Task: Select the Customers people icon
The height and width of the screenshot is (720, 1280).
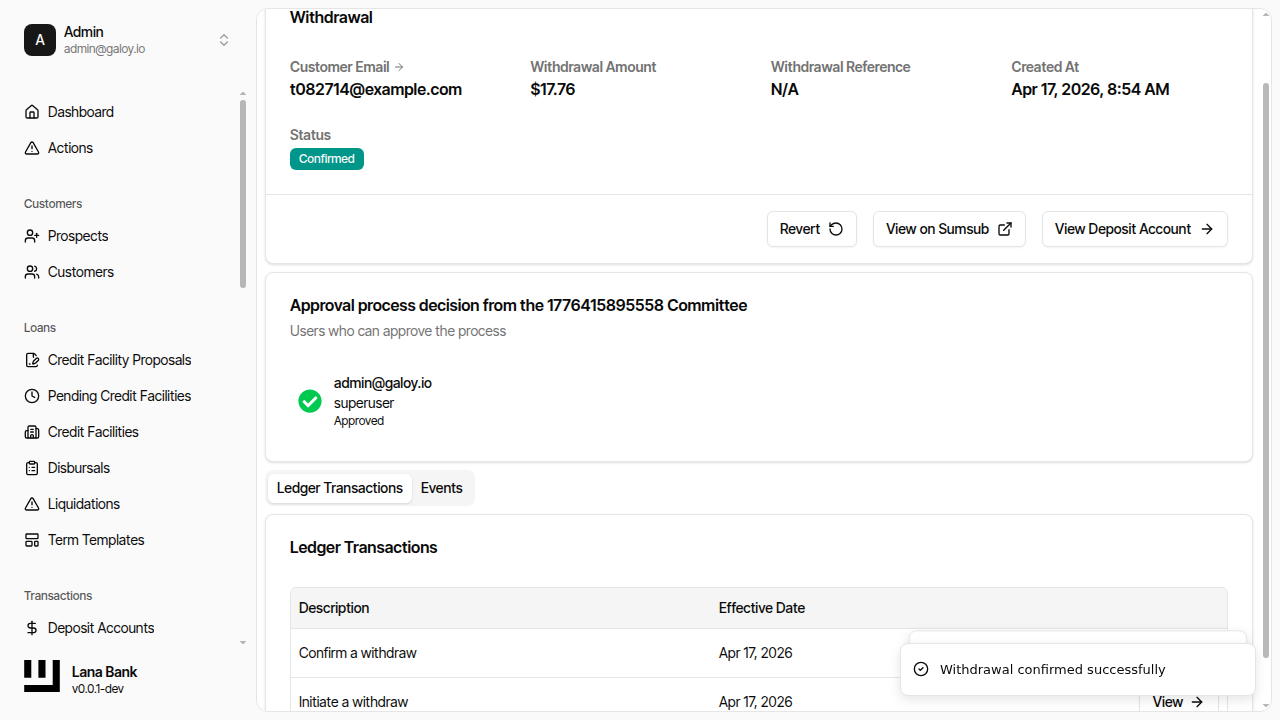Action: point(31,271)
